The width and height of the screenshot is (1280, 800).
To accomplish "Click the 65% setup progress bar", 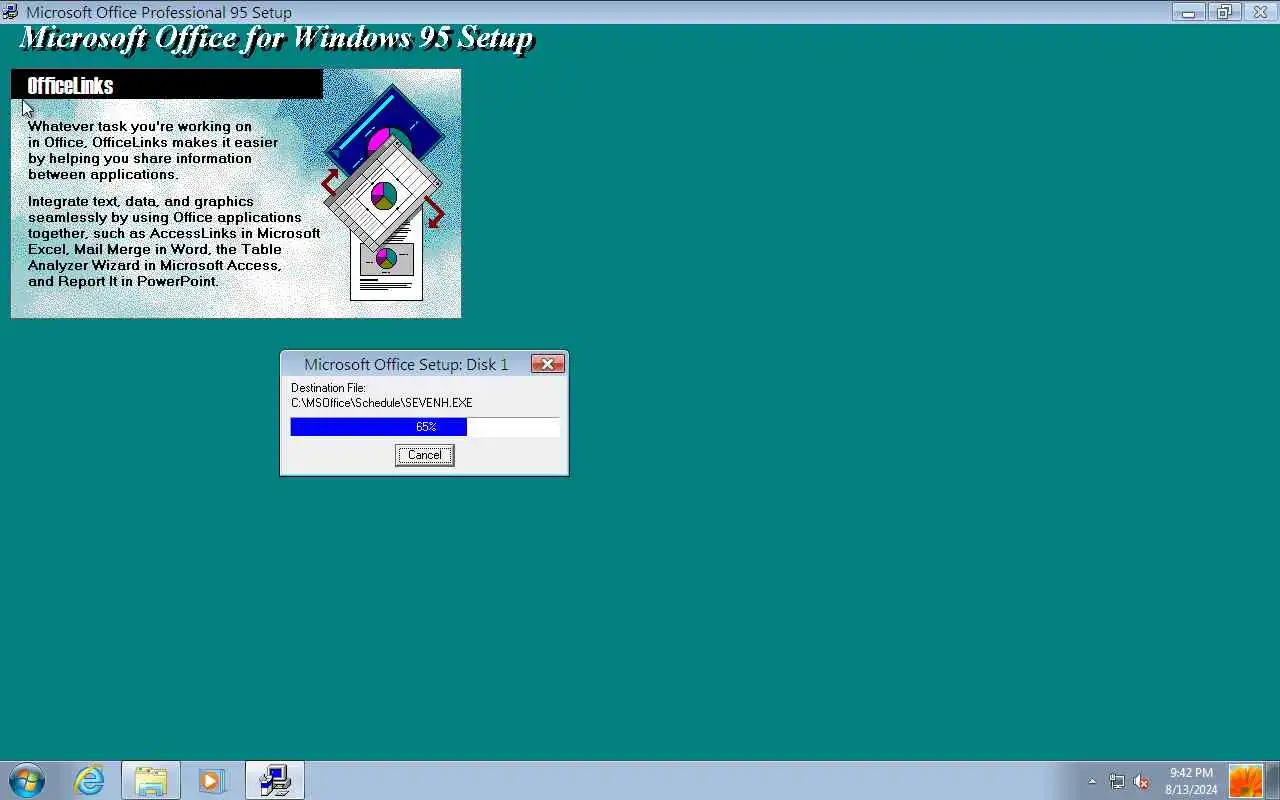I will (x=424, y=427).
